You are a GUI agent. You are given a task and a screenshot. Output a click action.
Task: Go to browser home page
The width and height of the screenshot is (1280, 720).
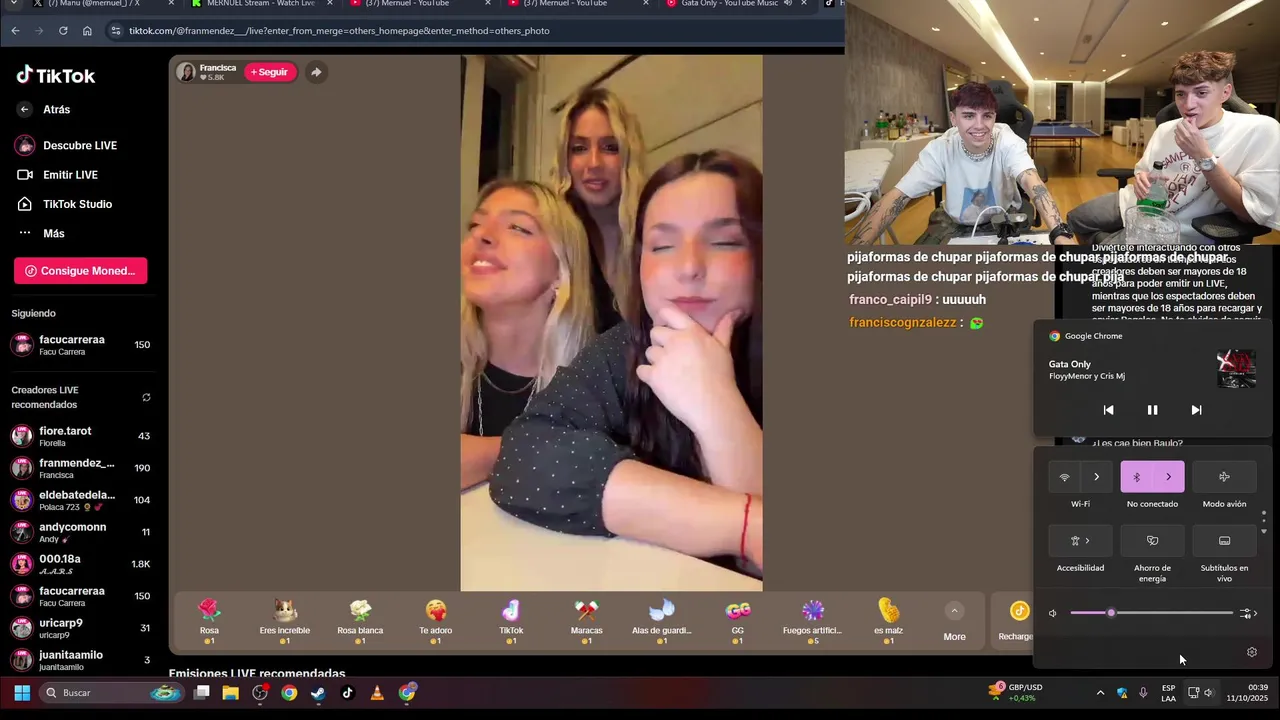coord(87,31)
